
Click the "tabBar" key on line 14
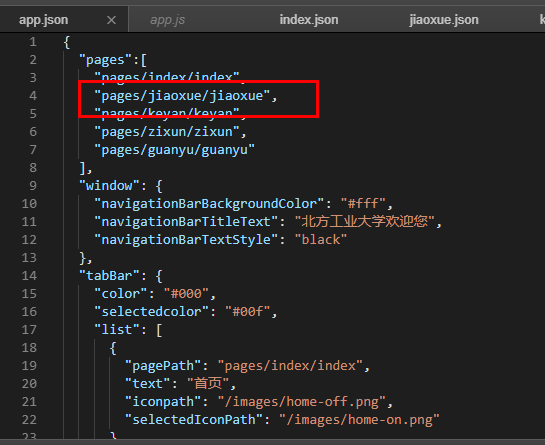109,276
